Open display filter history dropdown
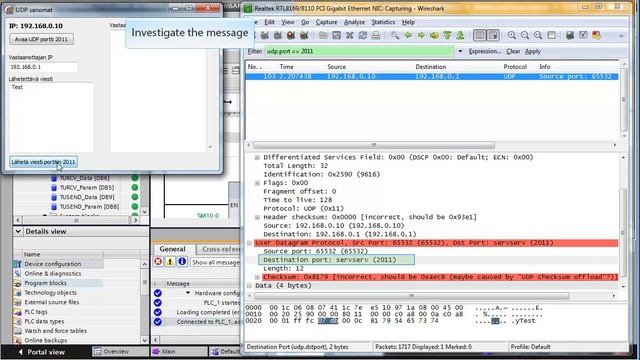This screenshot has width=640, height=360. 460,51
